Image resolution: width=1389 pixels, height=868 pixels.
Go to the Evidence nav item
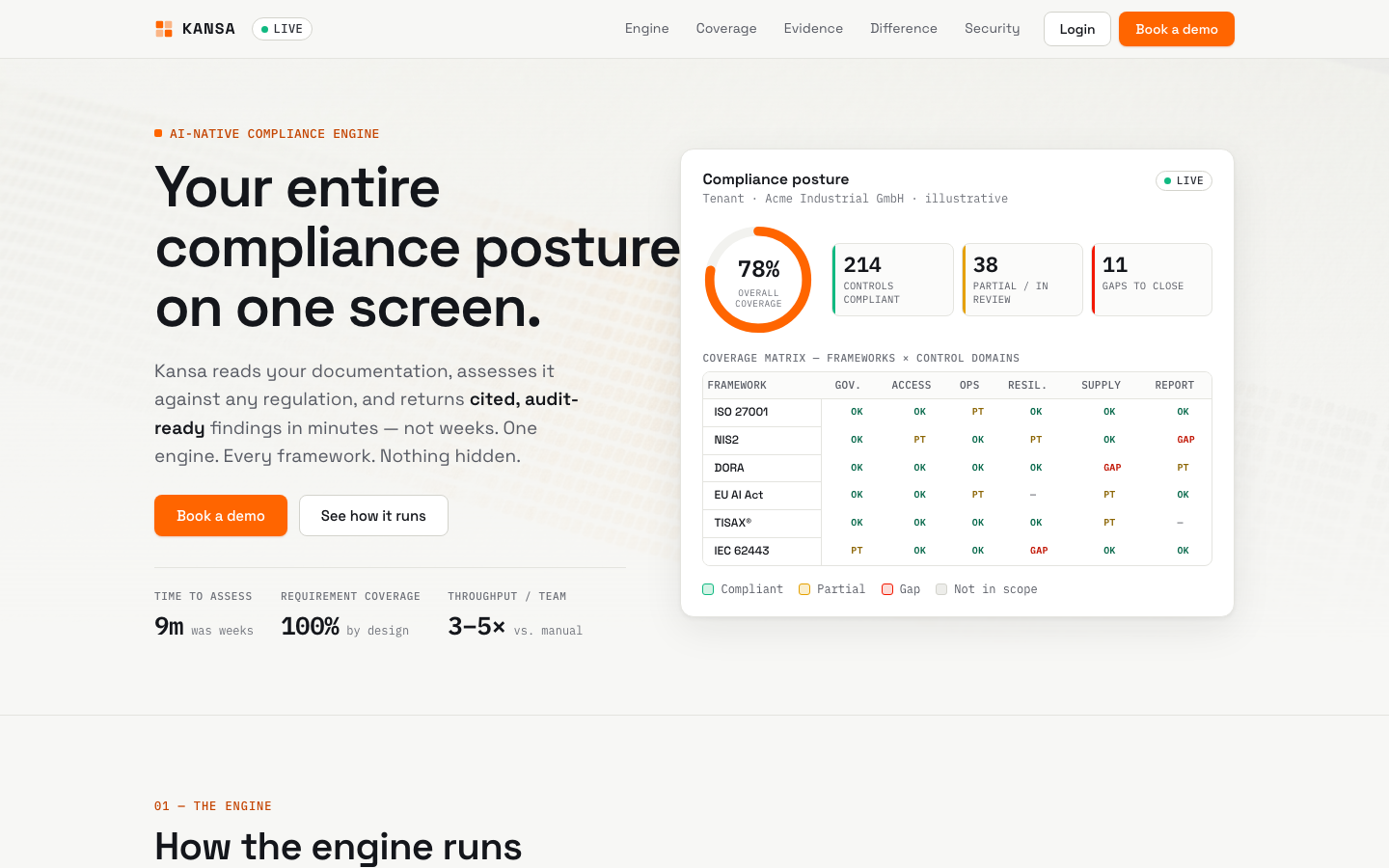[x=813, y=29]
